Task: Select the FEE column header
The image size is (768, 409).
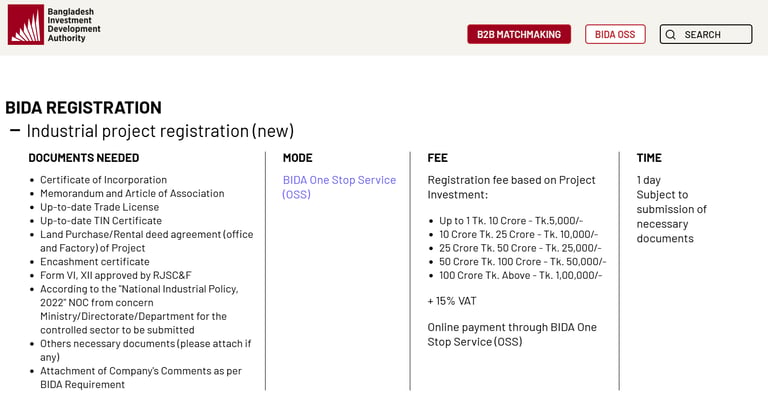Action: 437,158
